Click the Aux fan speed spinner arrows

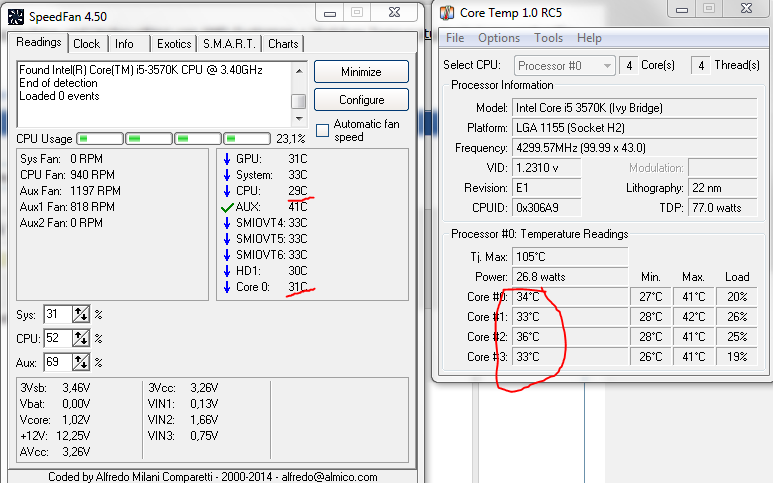pos(81,362)
